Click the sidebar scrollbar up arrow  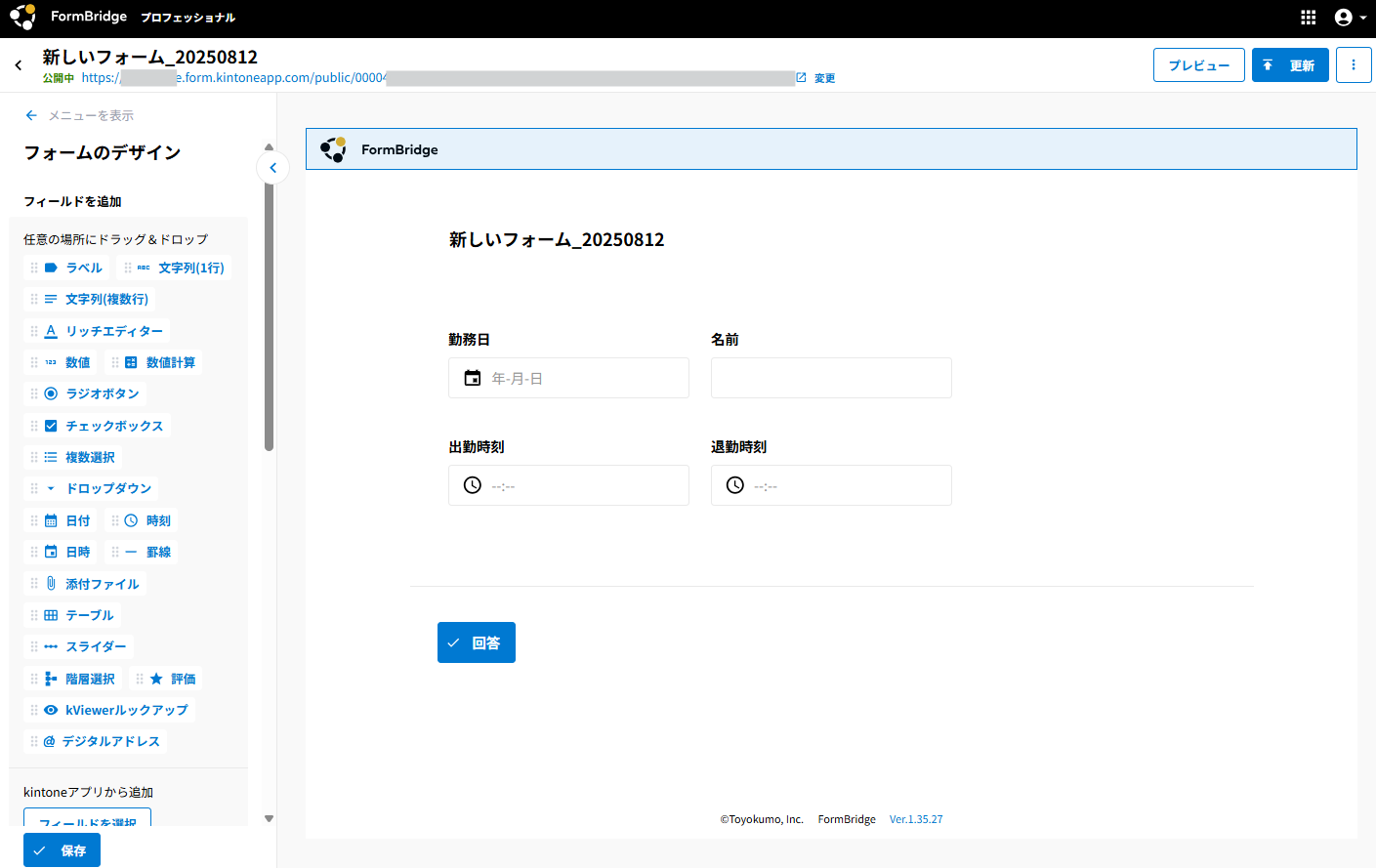[x=270, y=146]
